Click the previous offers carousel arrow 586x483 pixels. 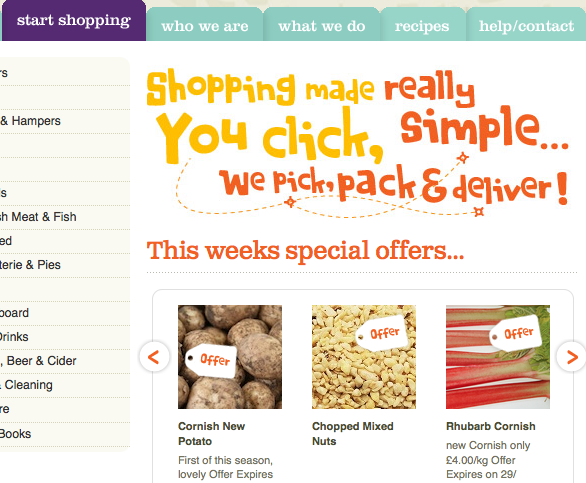[154, 357]
